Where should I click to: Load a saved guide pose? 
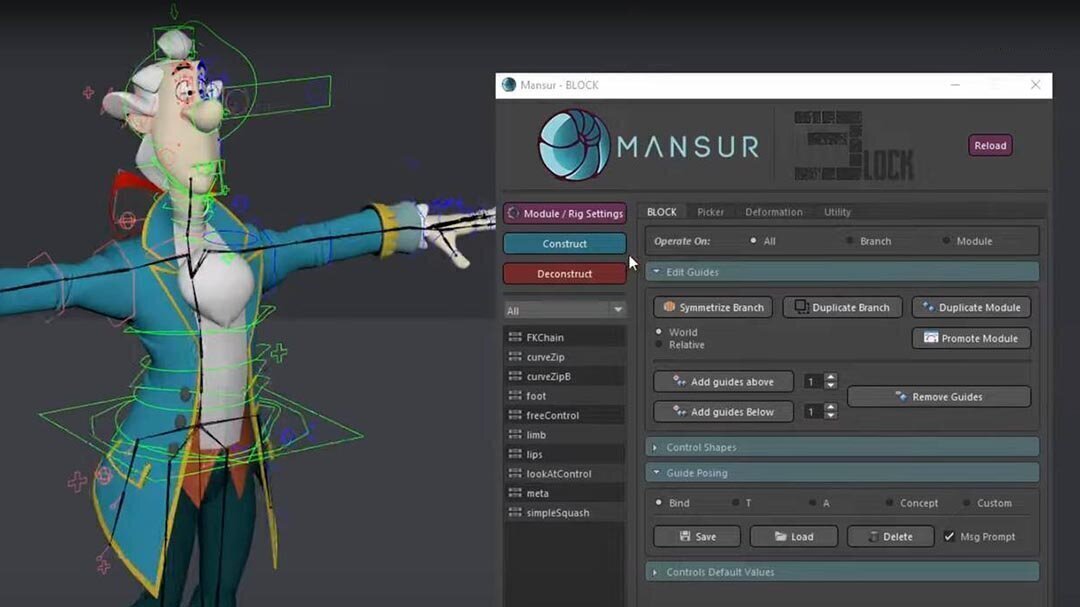pyautogui.click(x=794, y=537)
